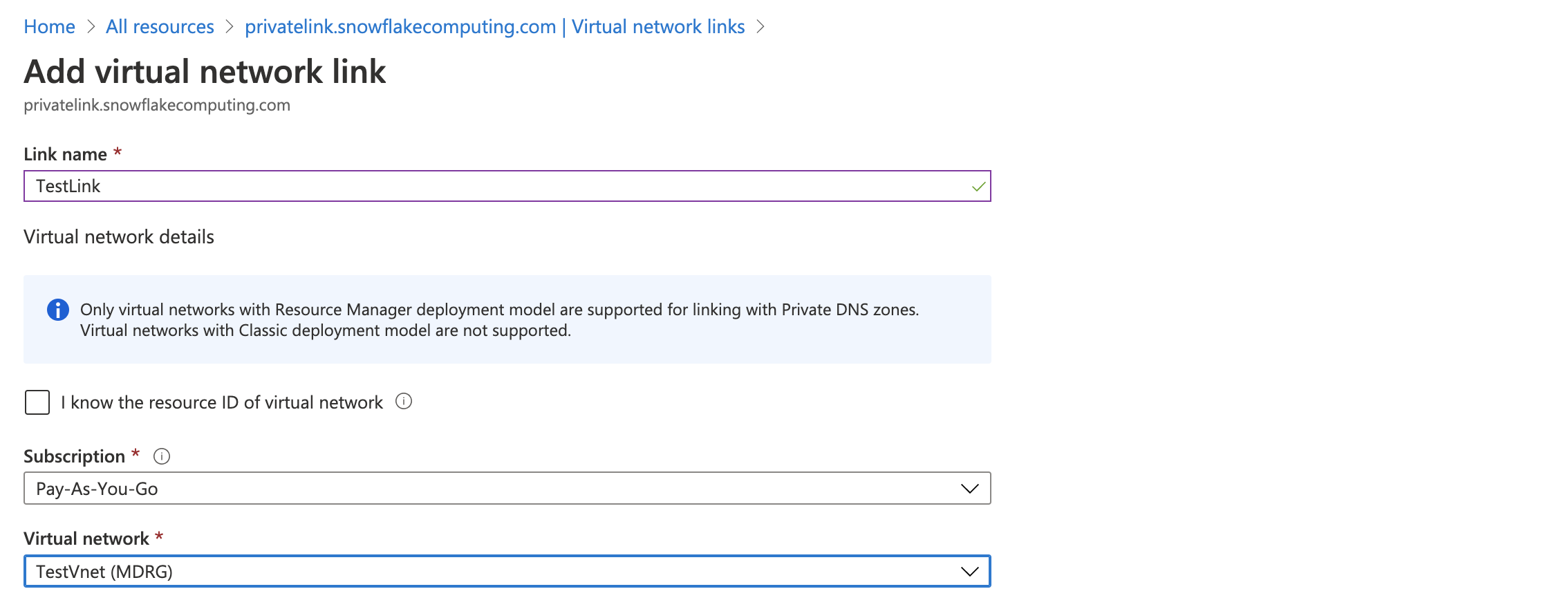Screen dimensions: 1568x589
Task: Click blue info icon in notice banner
Action: [58, 310]
